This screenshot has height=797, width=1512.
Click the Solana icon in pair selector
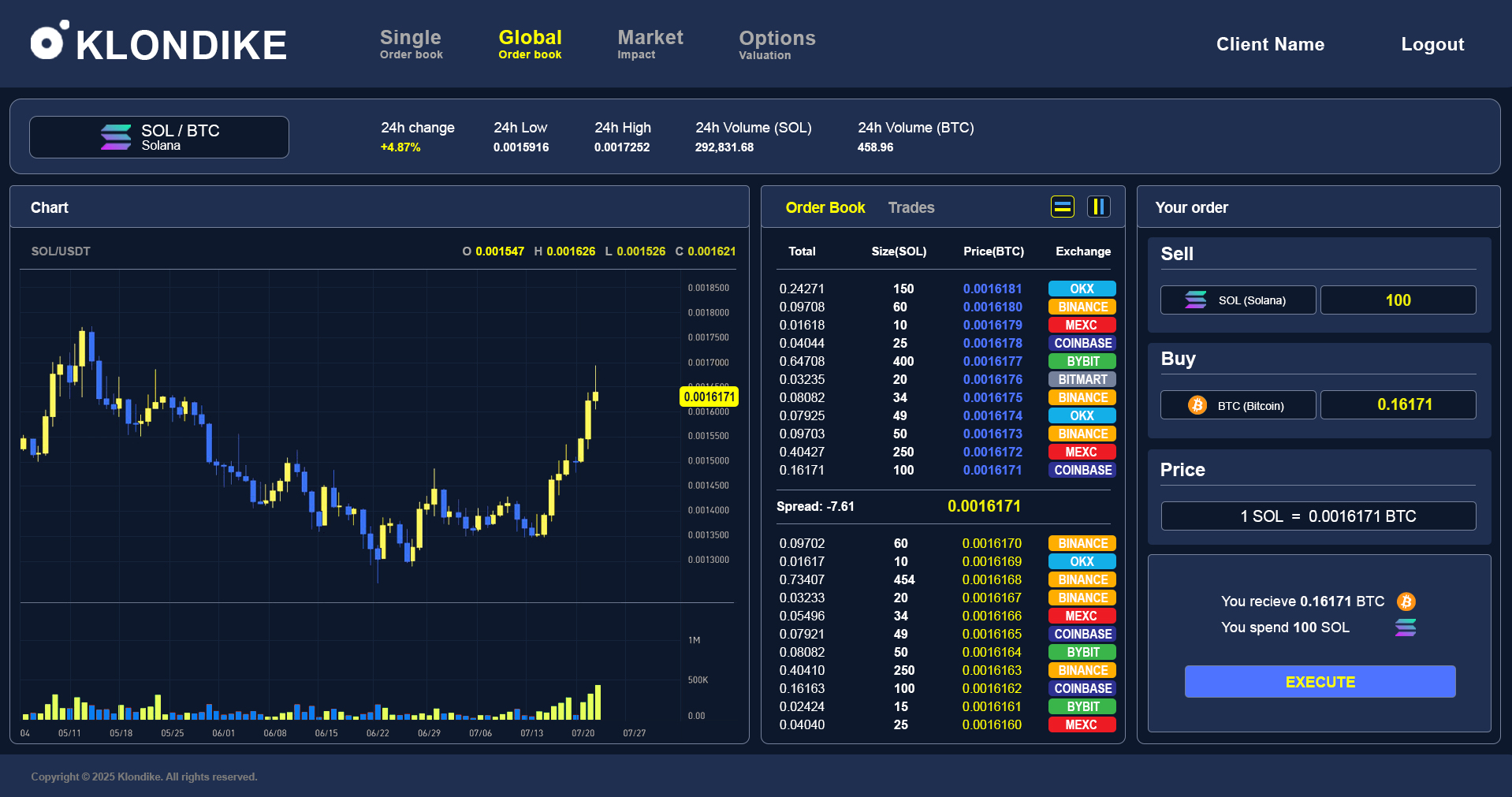point(116,137)
